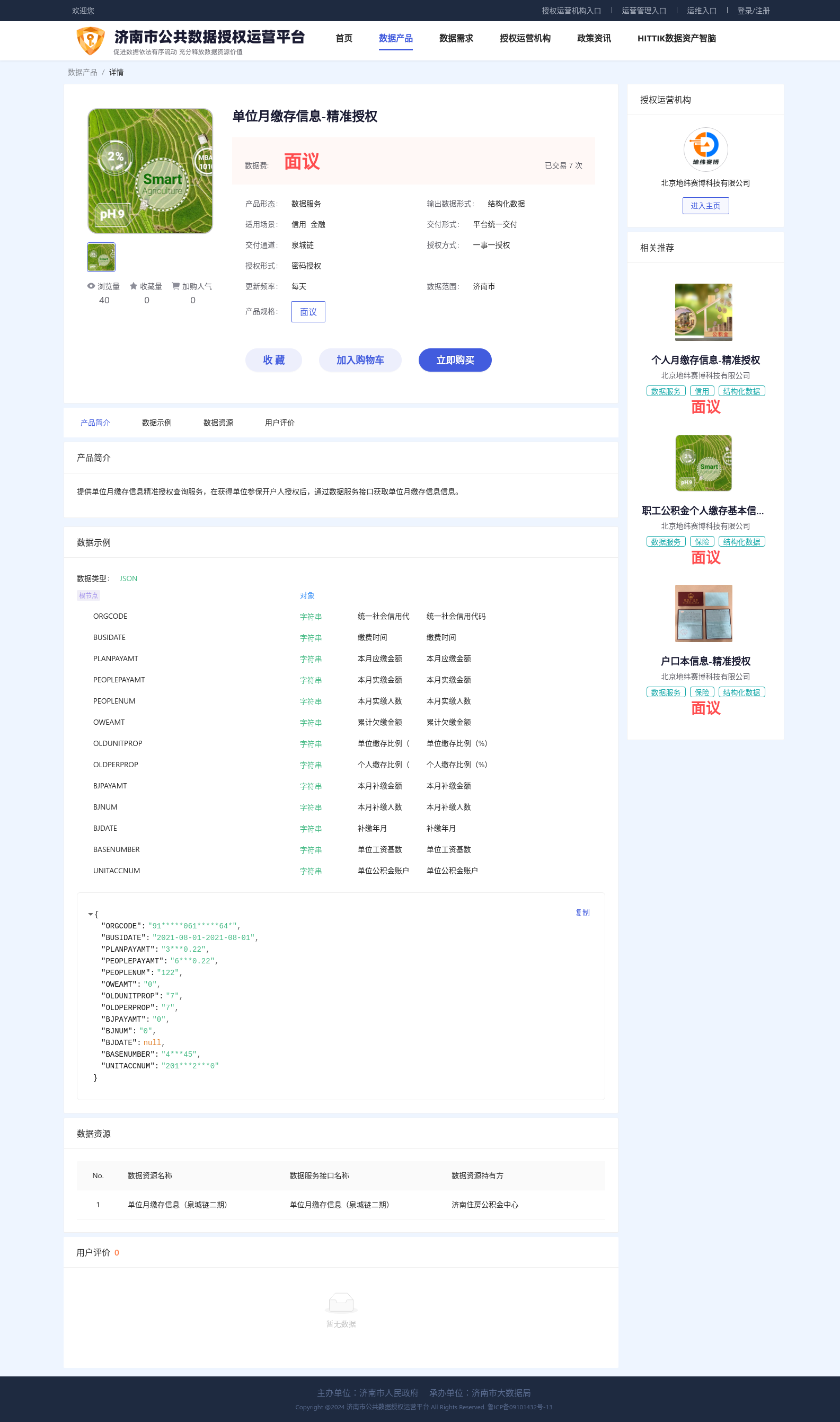Viewport: 840px width, 1422px height.
Task: Click the BJDATE field row
Action: pos(341,828)
